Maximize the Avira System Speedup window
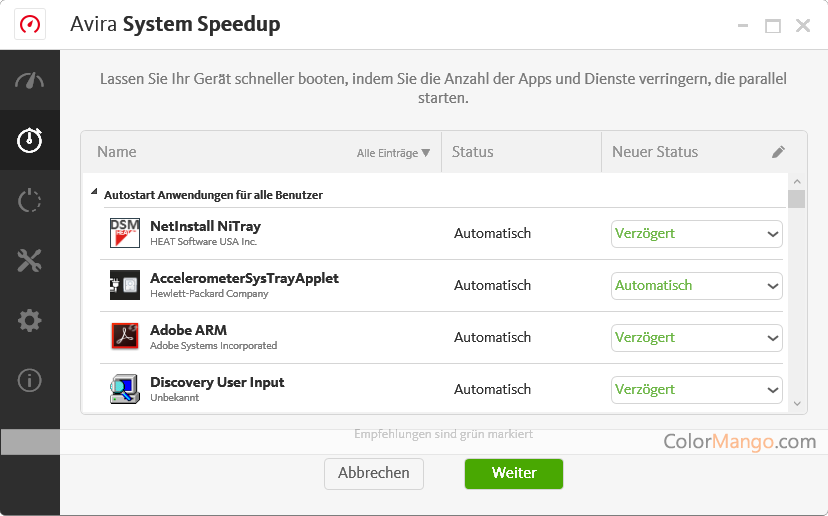The image size is (828, 516). tap(773, 25)
